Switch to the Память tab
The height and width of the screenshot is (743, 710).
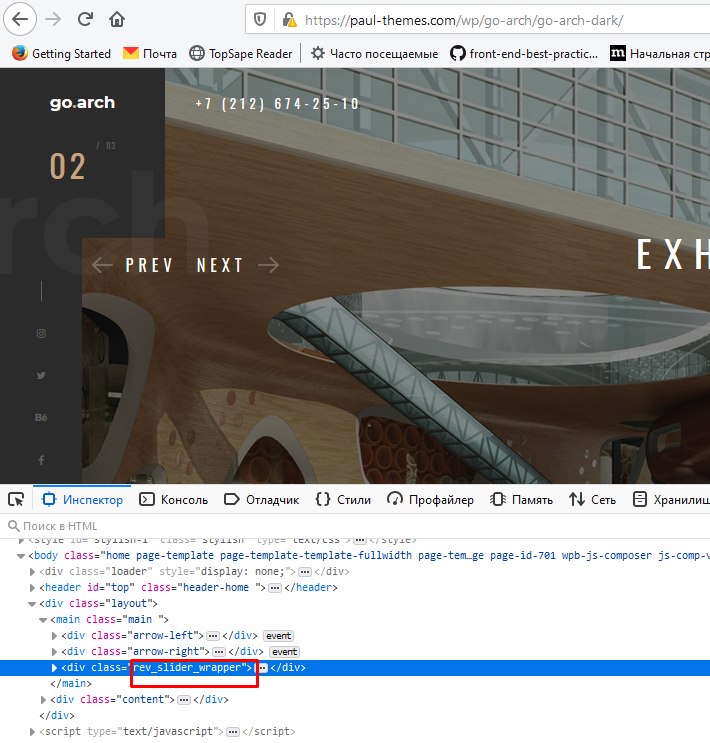pyautogui.click(x=521, y=499)
